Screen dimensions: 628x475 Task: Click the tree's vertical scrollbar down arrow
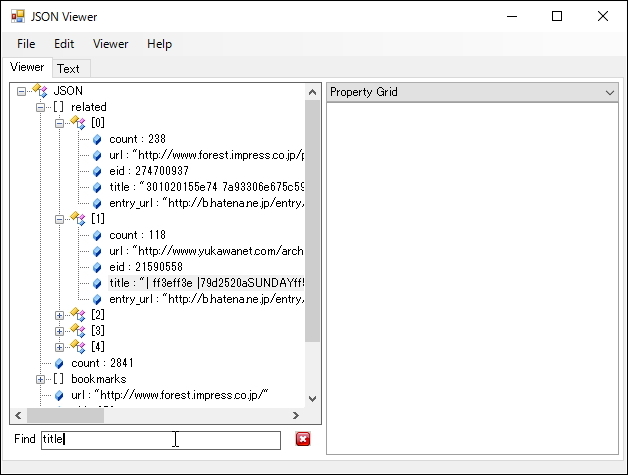(312, 399)
